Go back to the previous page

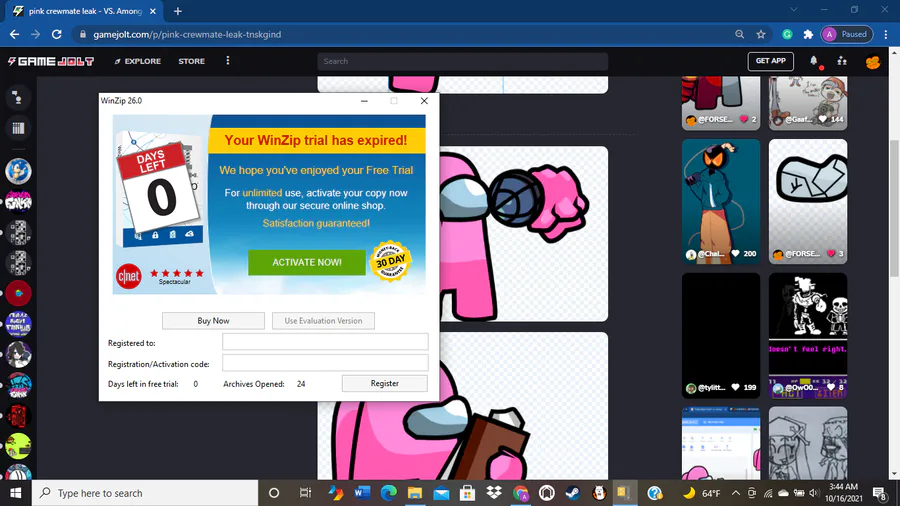[14, 34]
